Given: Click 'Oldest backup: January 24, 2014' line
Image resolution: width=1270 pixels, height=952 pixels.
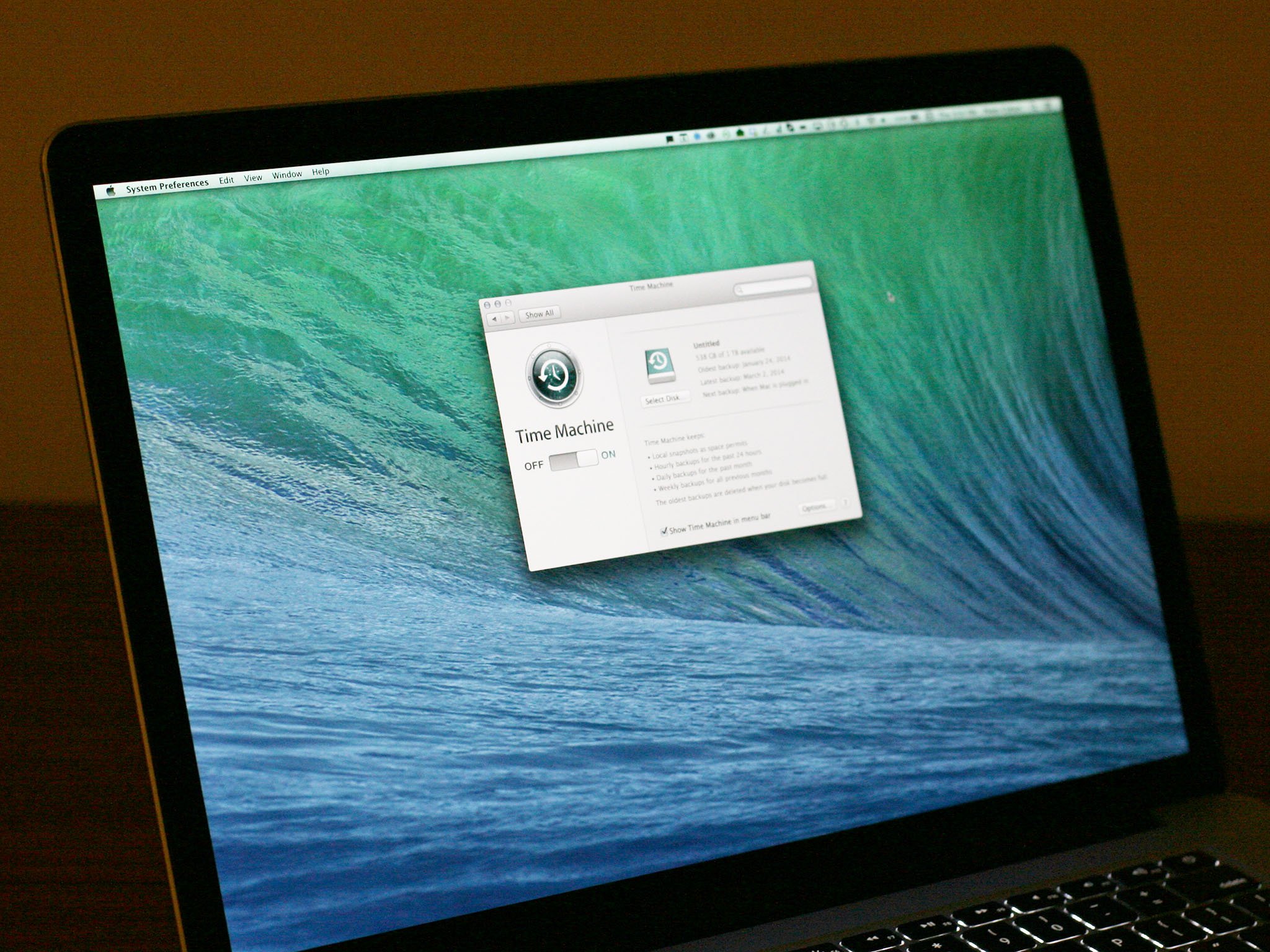Looking at the screenshot, I should (x=744, y=364).
